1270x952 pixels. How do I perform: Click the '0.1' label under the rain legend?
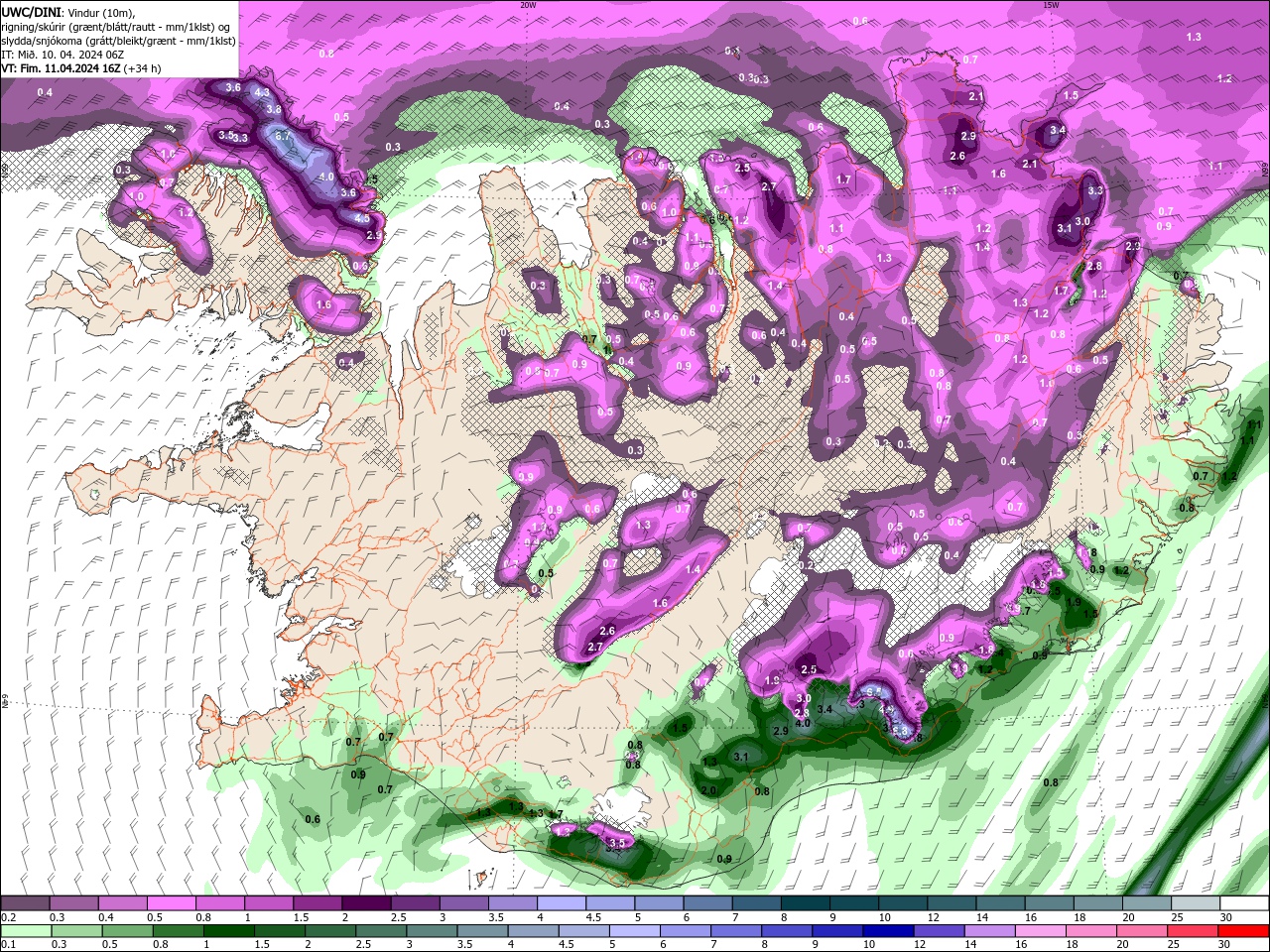click(8, 945)
